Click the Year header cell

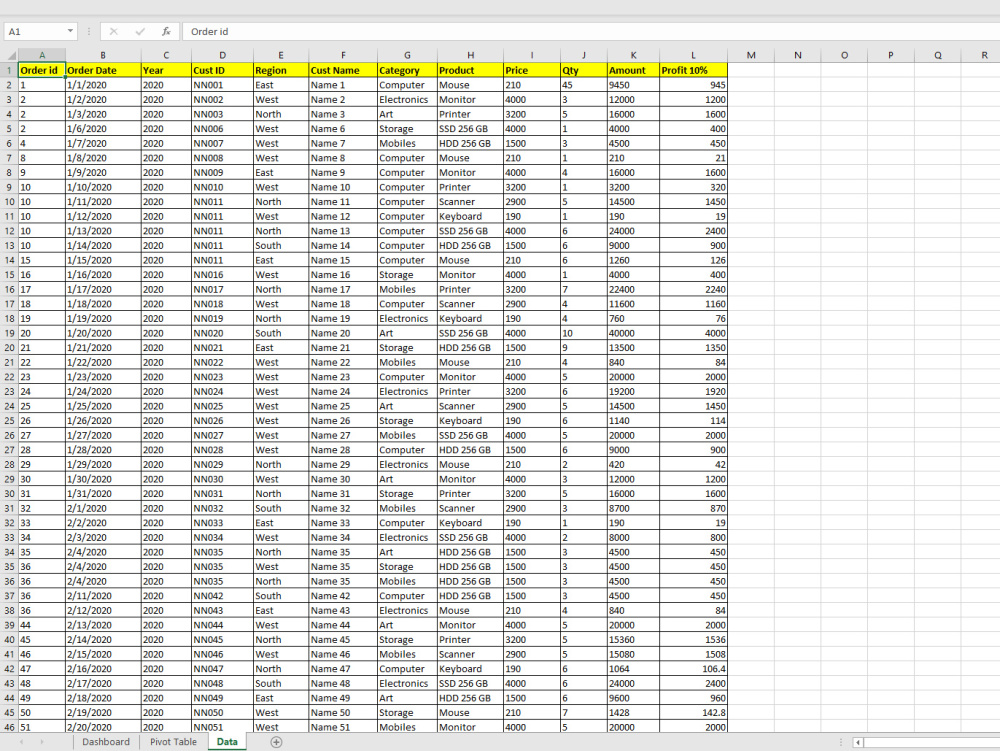click(x=166, y=70)
